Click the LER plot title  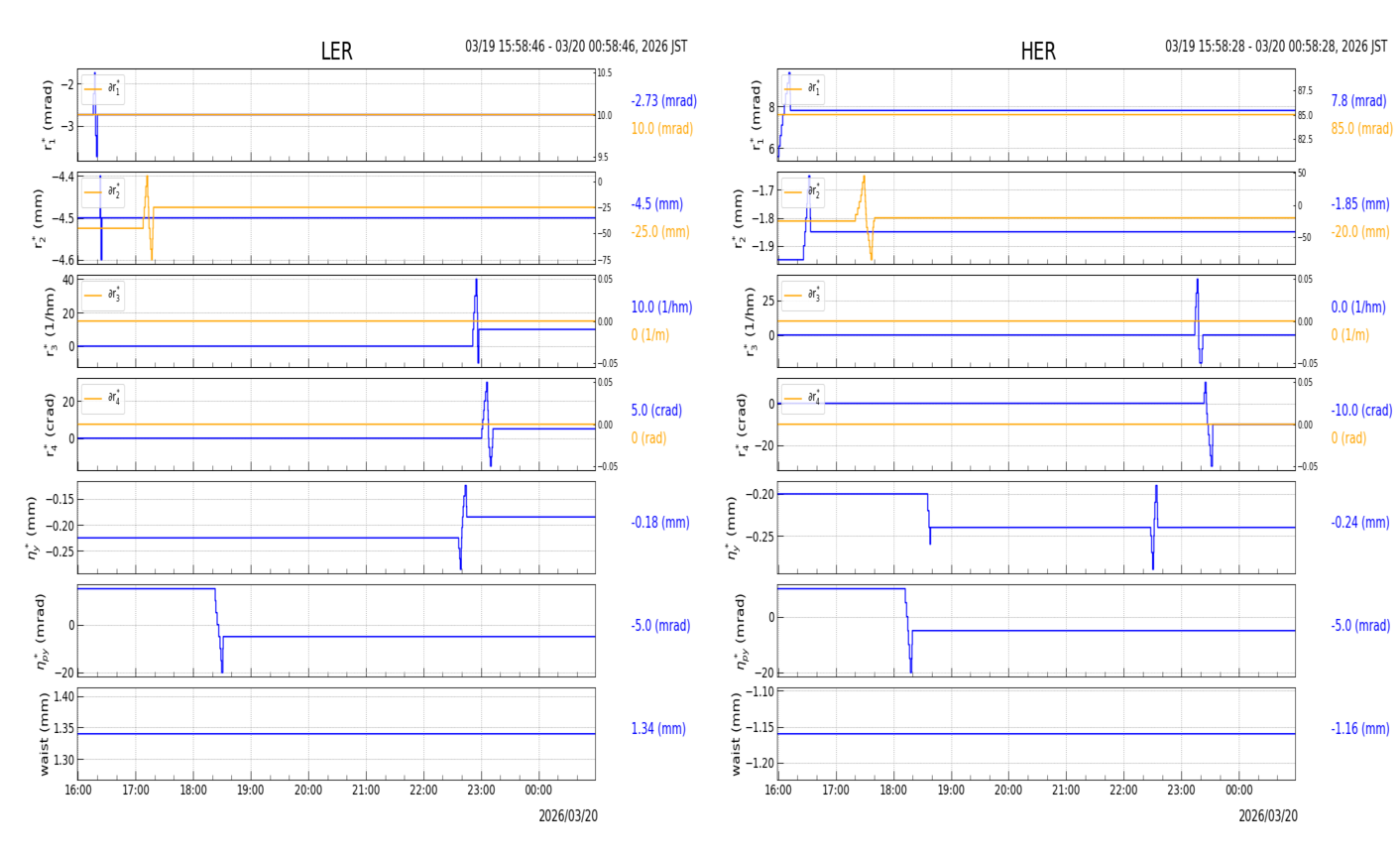pos(336,52)
